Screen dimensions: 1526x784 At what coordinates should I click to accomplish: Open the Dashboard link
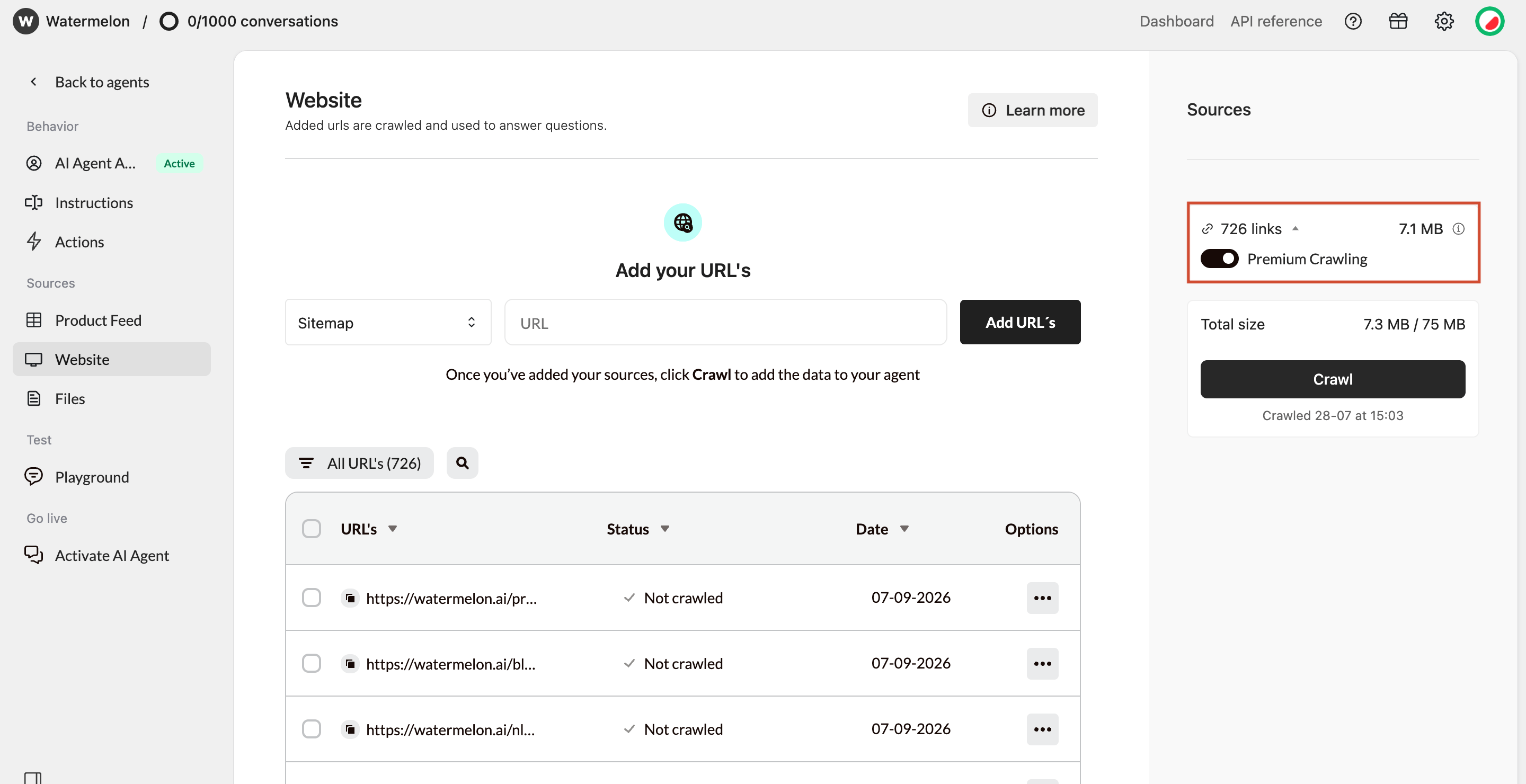click(1176, 21)
